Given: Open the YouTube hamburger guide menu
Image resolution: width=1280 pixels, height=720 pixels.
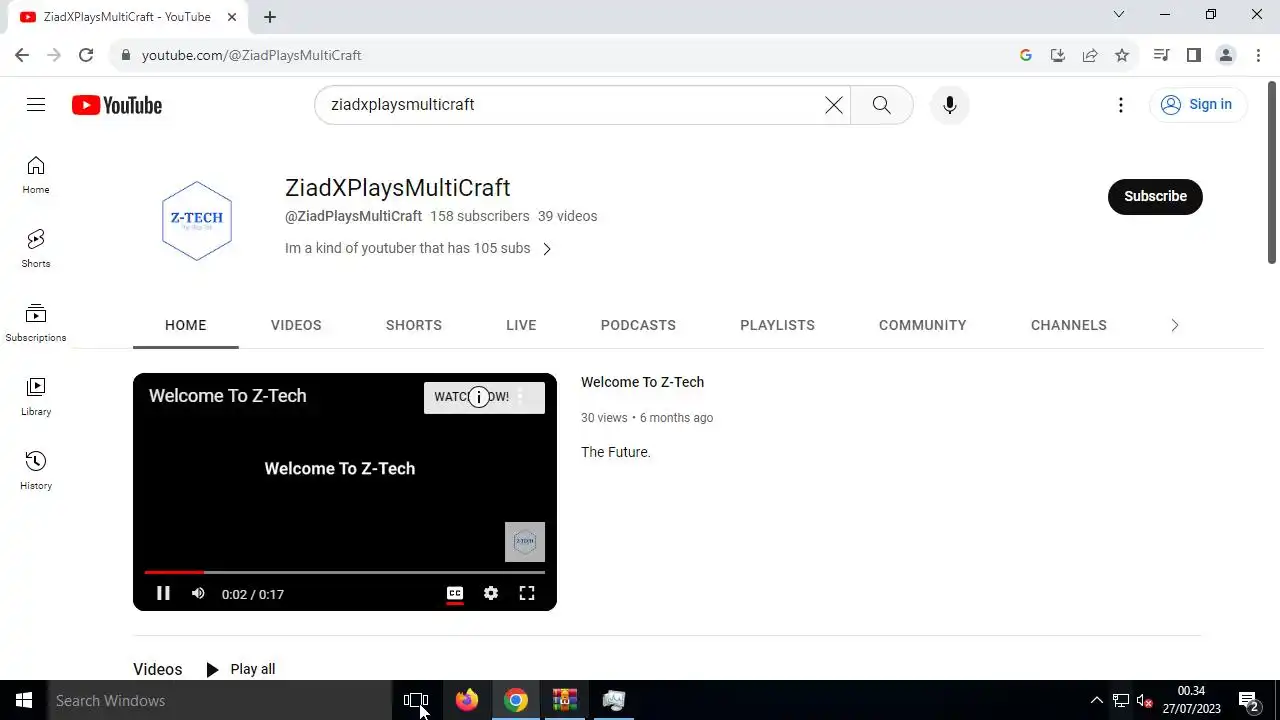Looking at the screenshot, I should pos(36,105).
